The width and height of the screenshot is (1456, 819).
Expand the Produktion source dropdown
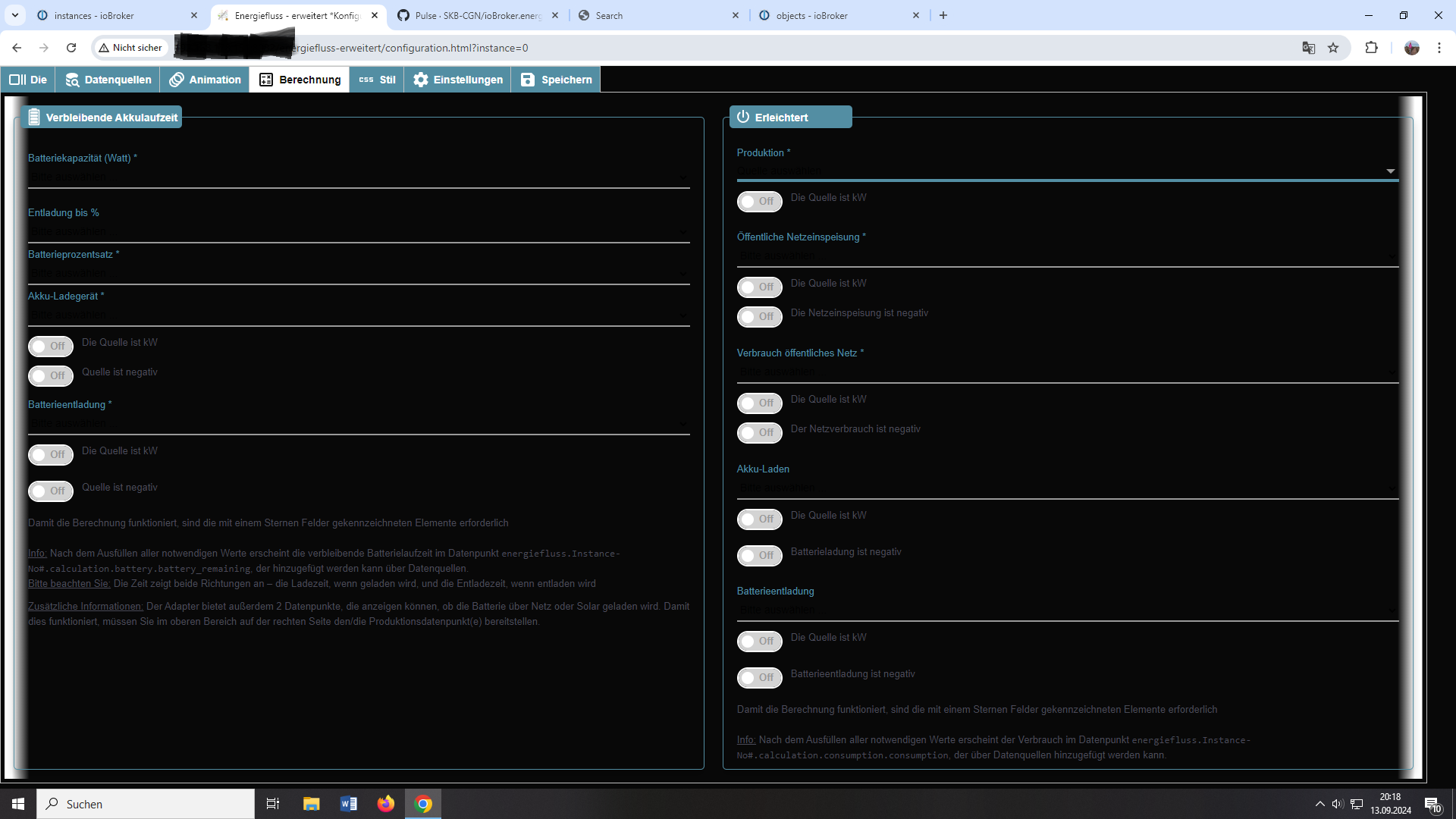click(1067, 171)
